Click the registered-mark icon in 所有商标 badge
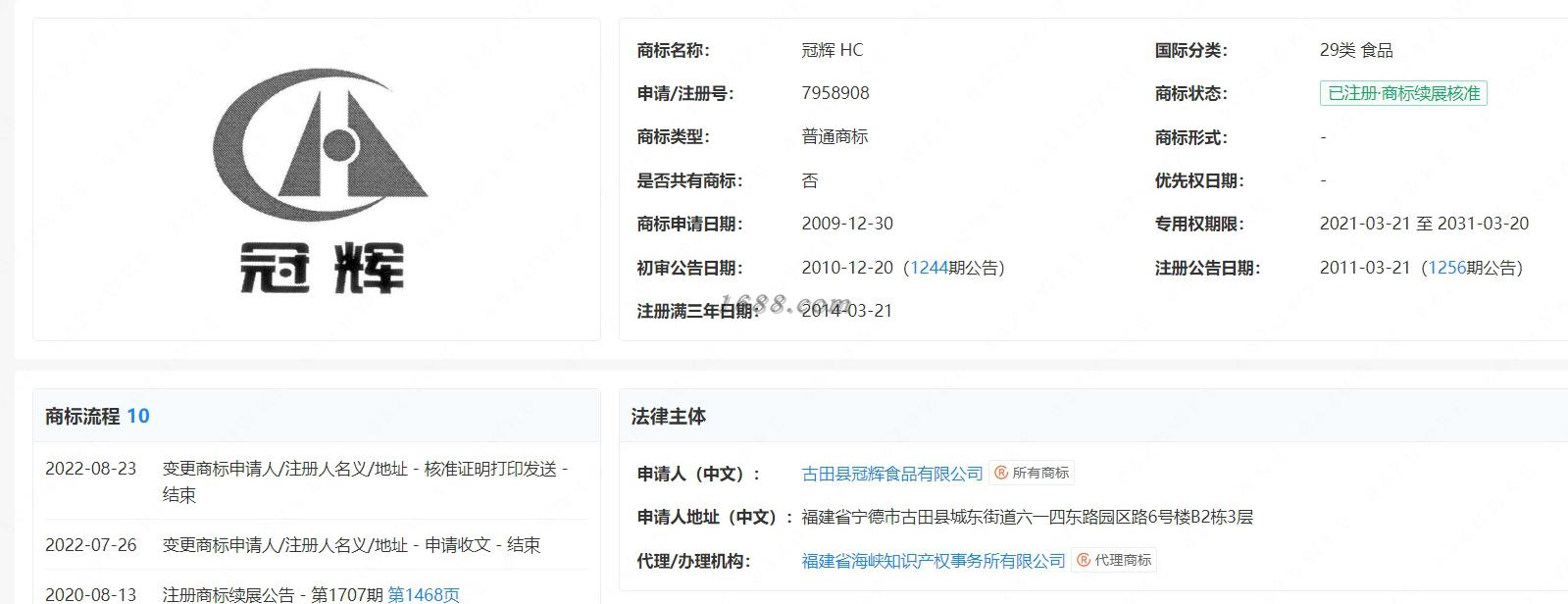The height and width of the screenshot is (604, 1568). point(1001,473)
